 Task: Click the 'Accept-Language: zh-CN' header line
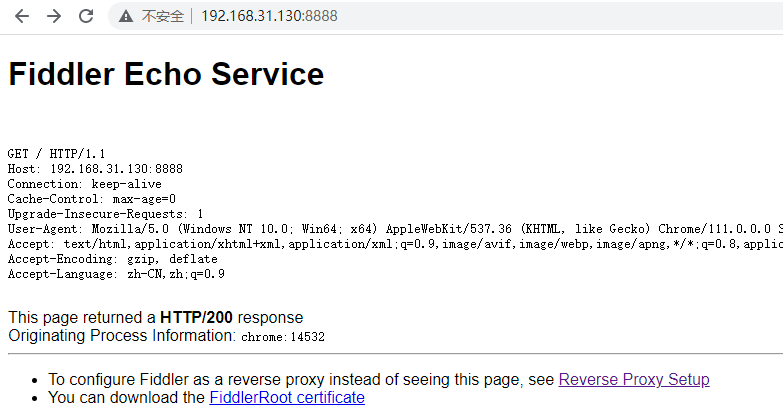click(x=116, y=274)
